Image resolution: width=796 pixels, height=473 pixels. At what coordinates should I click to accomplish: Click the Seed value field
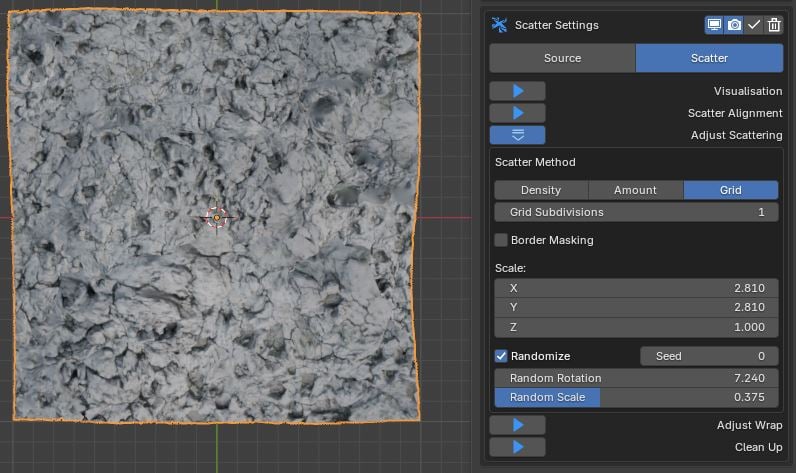pos(709,356)
